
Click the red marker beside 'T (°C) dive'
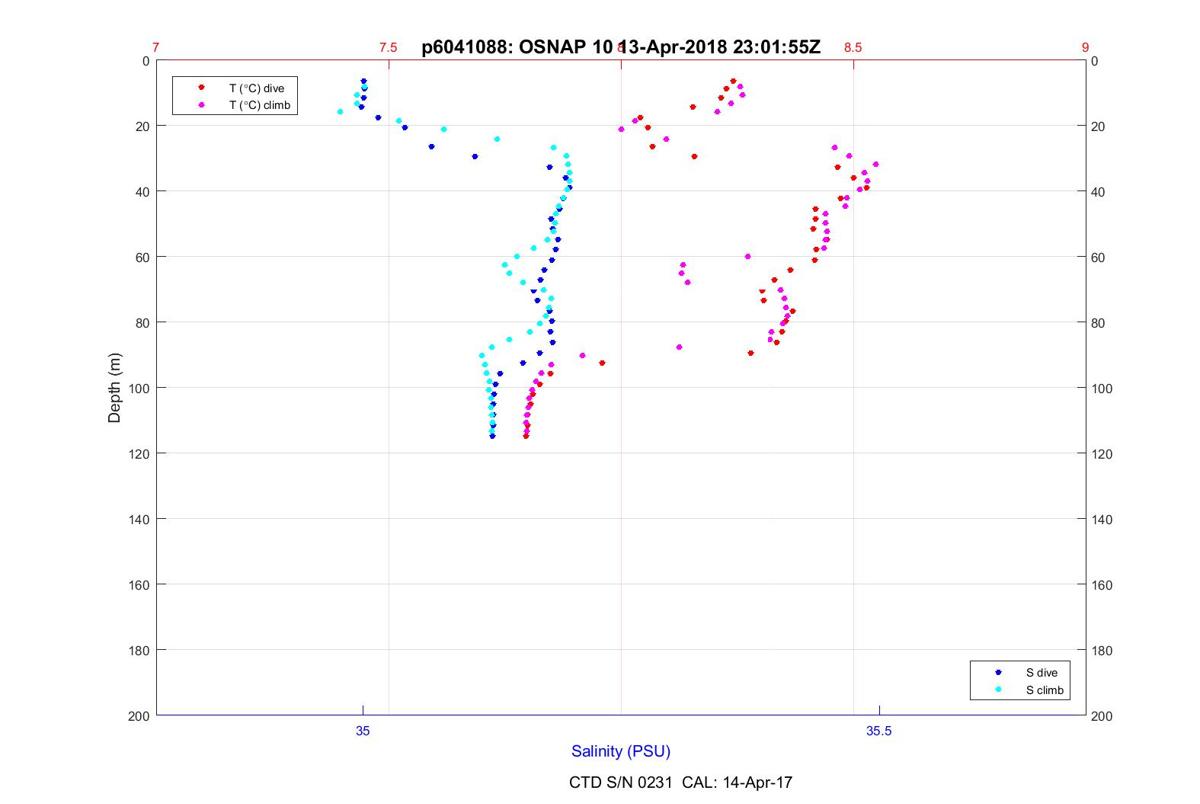click(x=201, y=88)
